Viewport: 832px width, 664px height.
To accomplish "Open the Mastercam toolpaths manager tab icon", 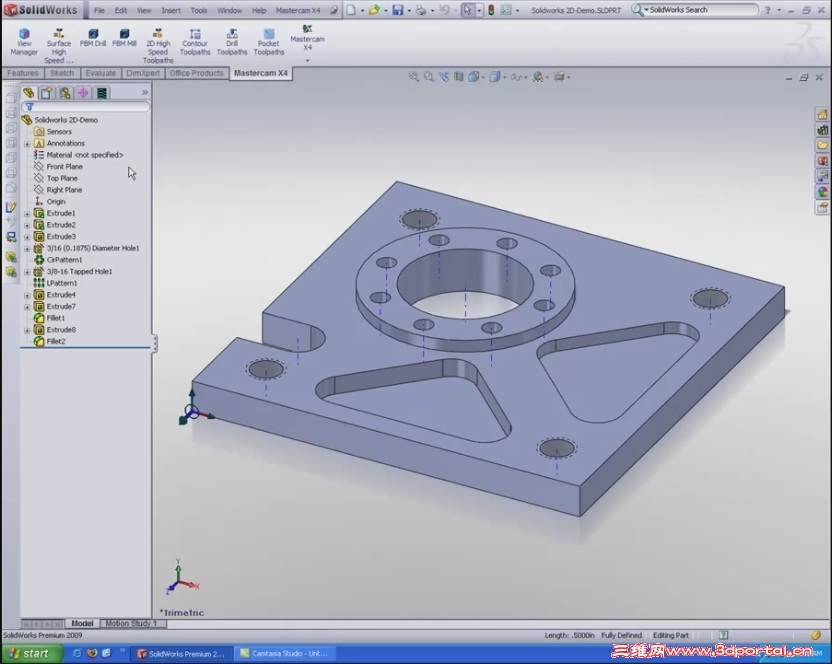I will (102, 93).
